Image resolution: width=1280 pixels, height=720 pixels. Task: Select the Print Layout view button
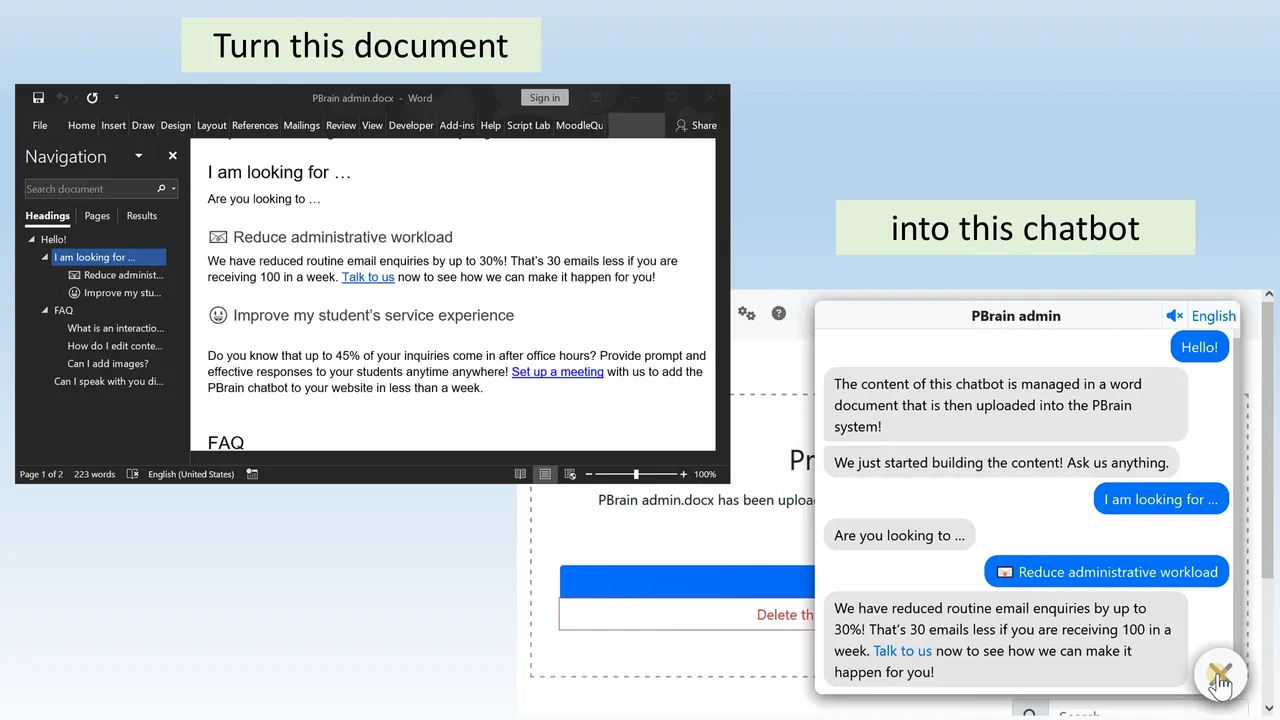pyautogui.click(x=545, y=474)
